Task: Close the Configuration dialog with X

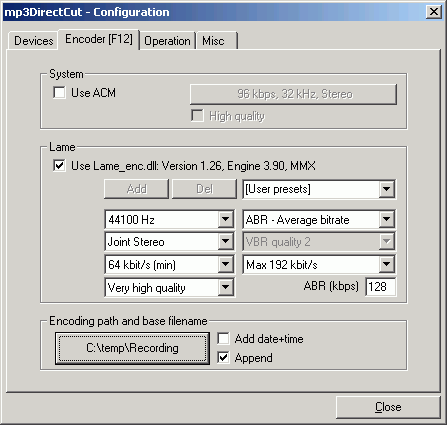Action: [x=434, y=12]
